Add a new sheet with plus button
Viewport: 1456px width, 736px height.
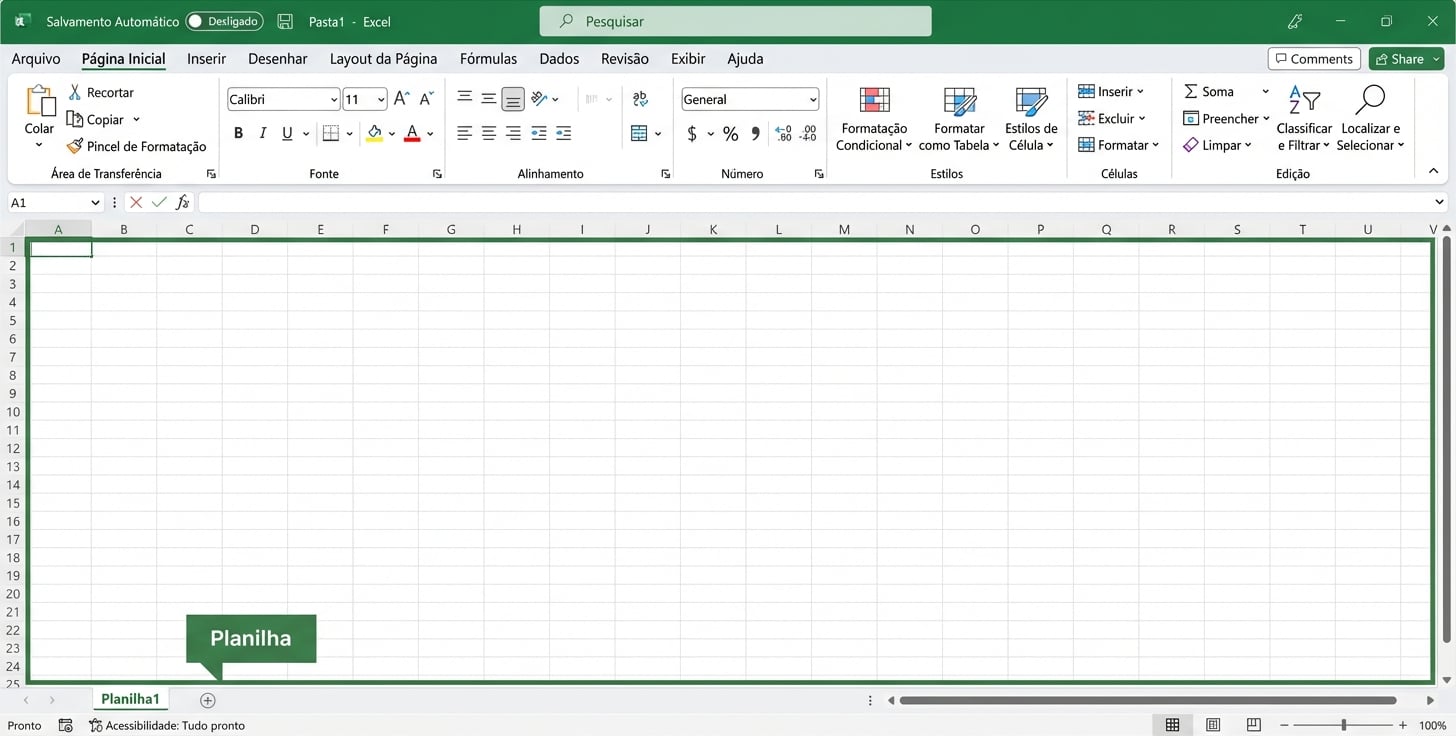tap(208, 700)
